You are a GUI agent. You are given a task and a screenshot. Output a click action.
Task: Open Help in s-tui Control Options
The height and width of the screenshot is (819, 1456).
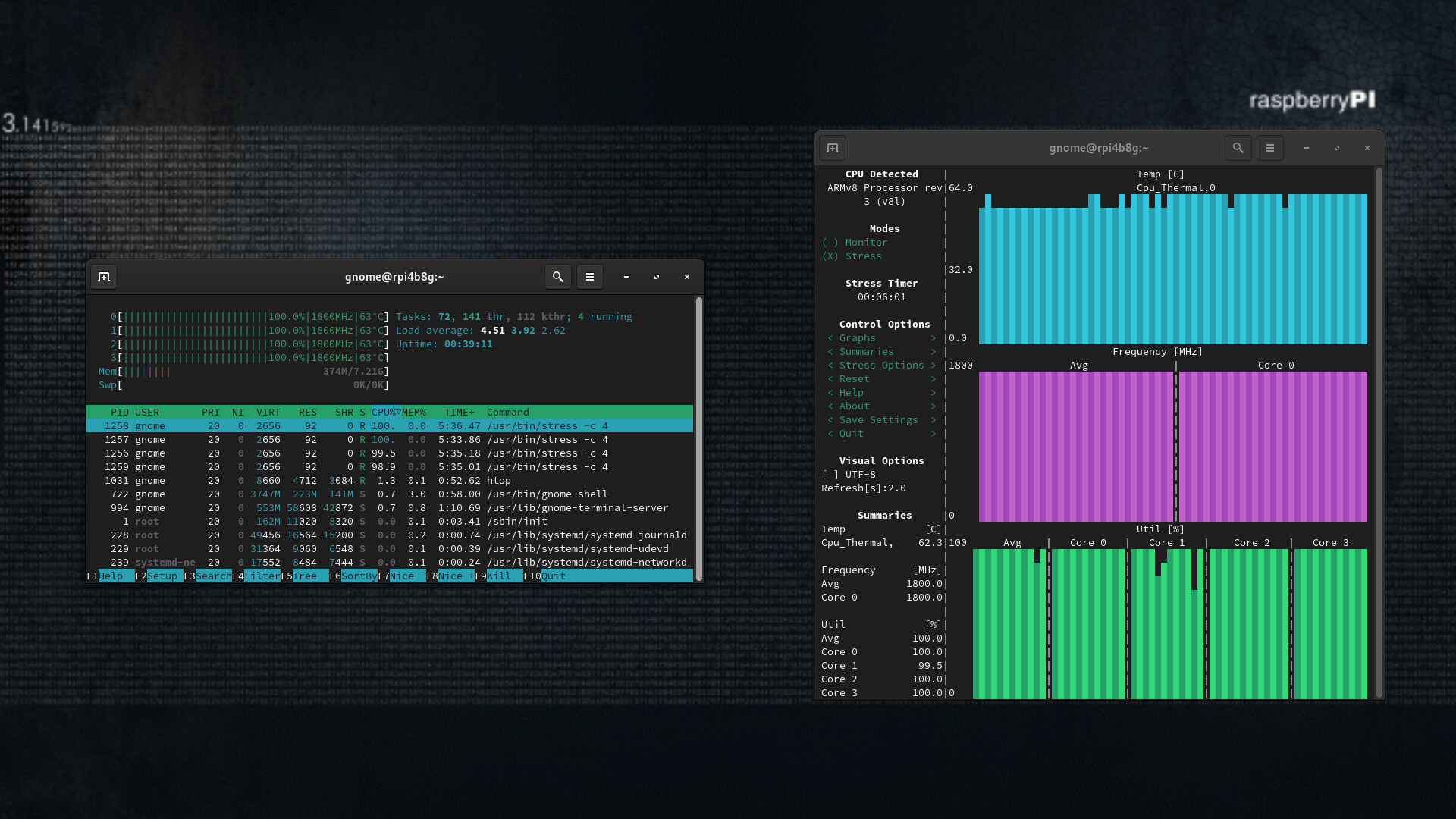tap(882, 393)
